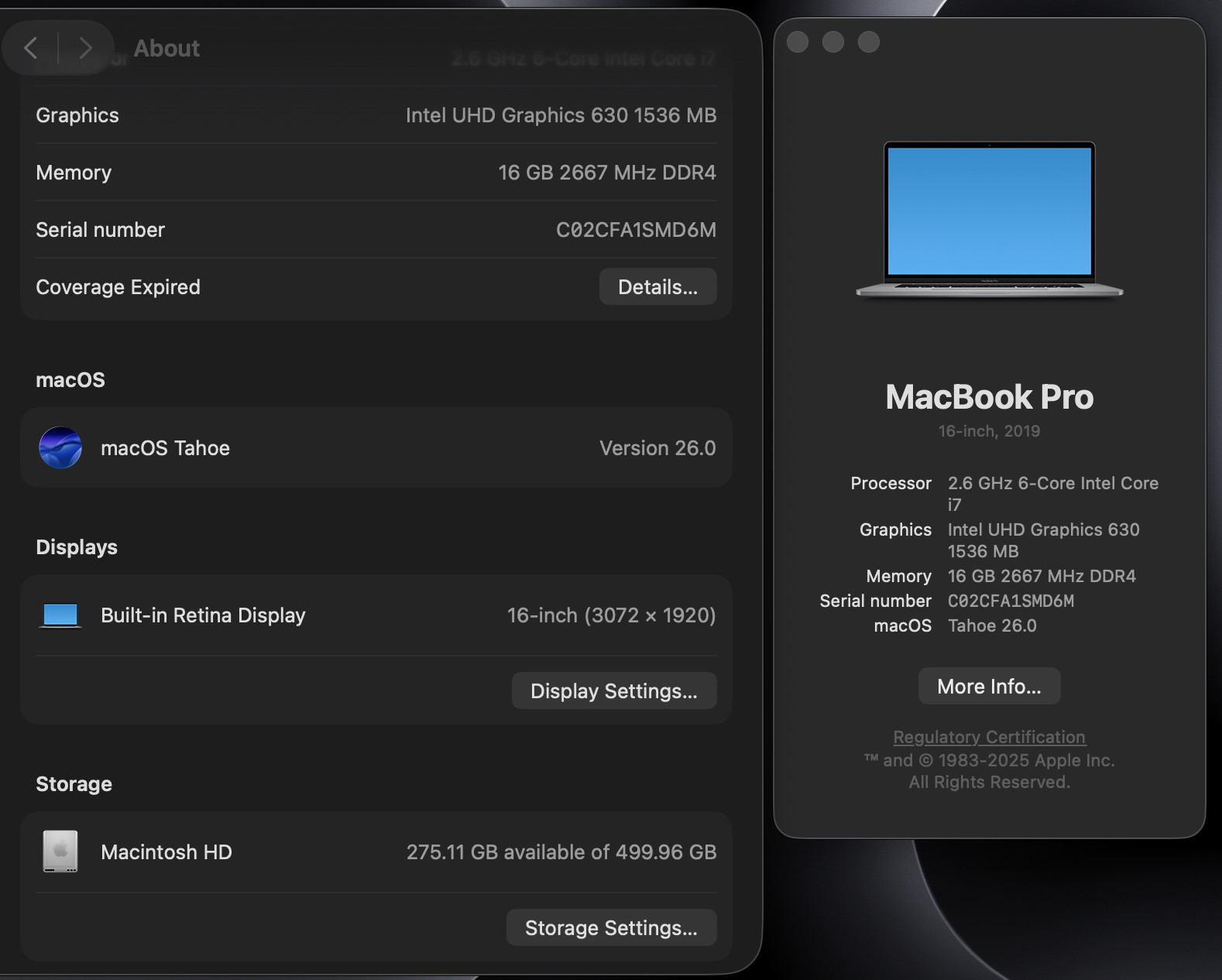
Task: Click the About page title
Action: point(166,48)
